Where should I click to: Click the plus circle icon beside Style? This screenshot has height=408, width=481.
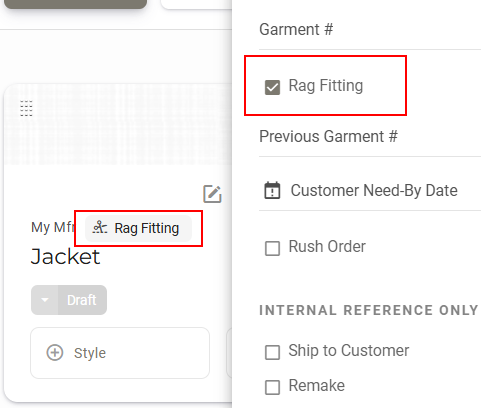click(x=55, y=353)
